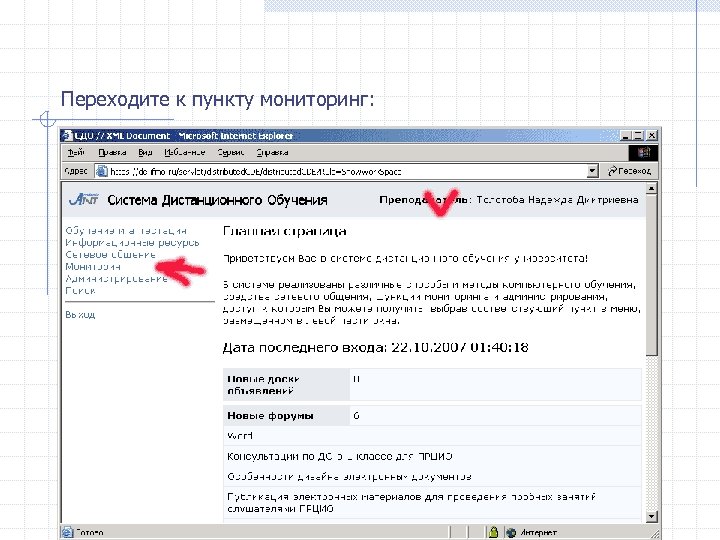The height and width of the screenshot is (540, 720).
Task: Click the Готово status text
Action: pos(90,533)
